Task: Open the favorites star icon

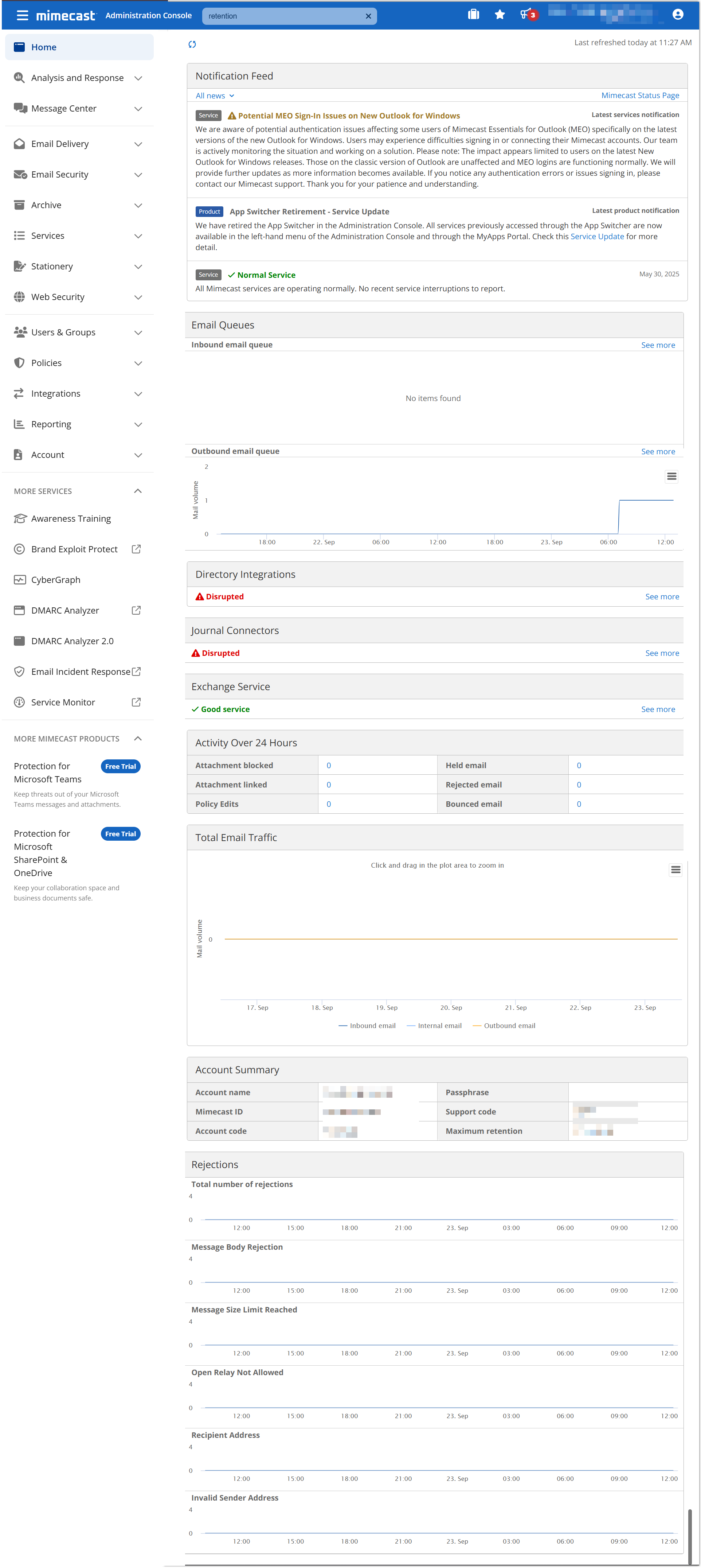Action: pos(500,15)
